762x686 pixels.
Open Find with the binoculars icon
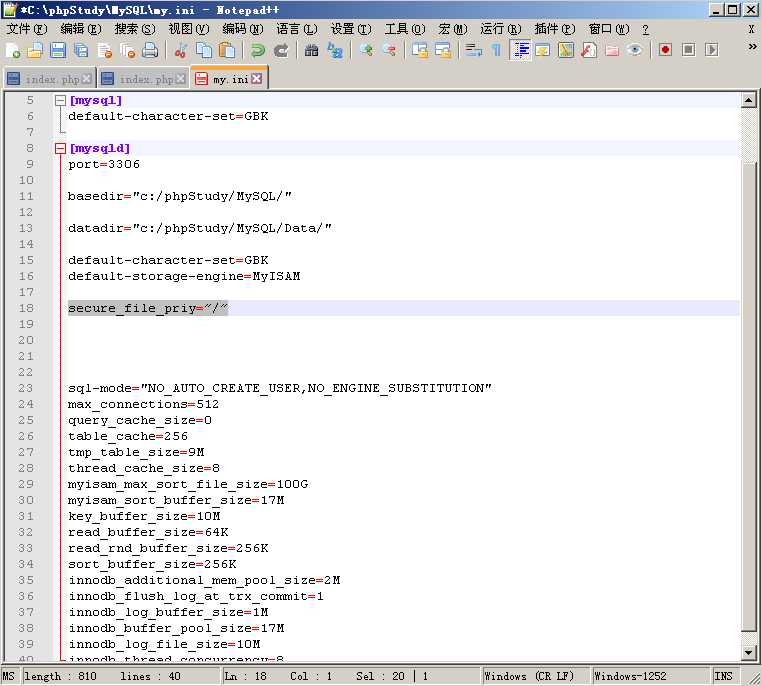coord(312,51)
